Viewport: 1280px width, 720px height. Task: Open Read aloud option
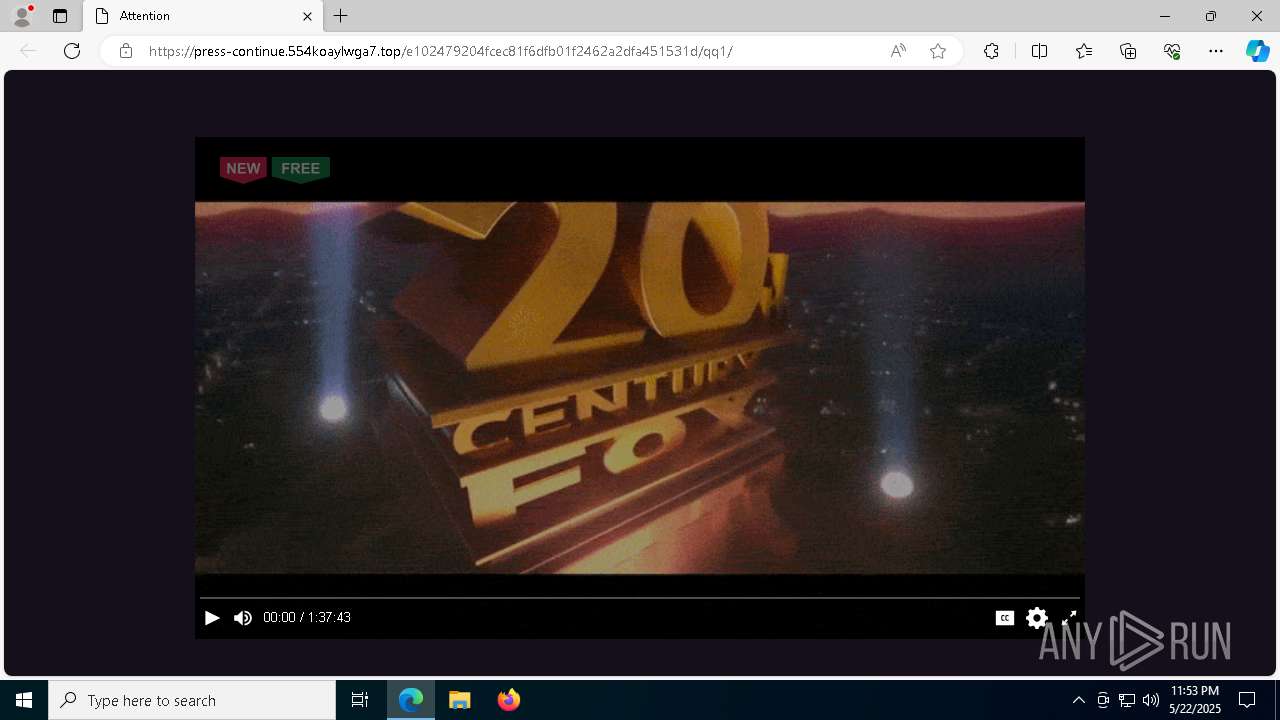(x=898, y=51)
